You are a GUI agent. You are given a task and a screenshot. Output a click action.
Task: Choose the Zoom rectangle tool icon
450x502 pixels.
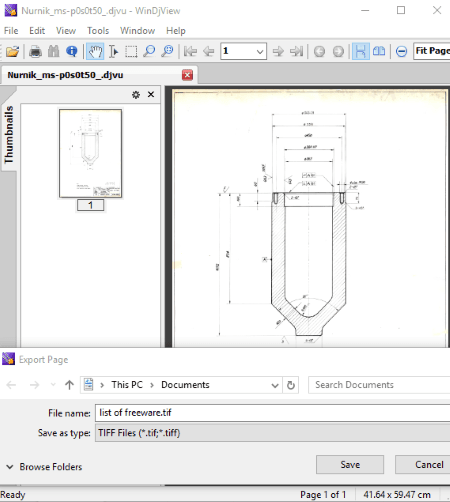(167, 51)
